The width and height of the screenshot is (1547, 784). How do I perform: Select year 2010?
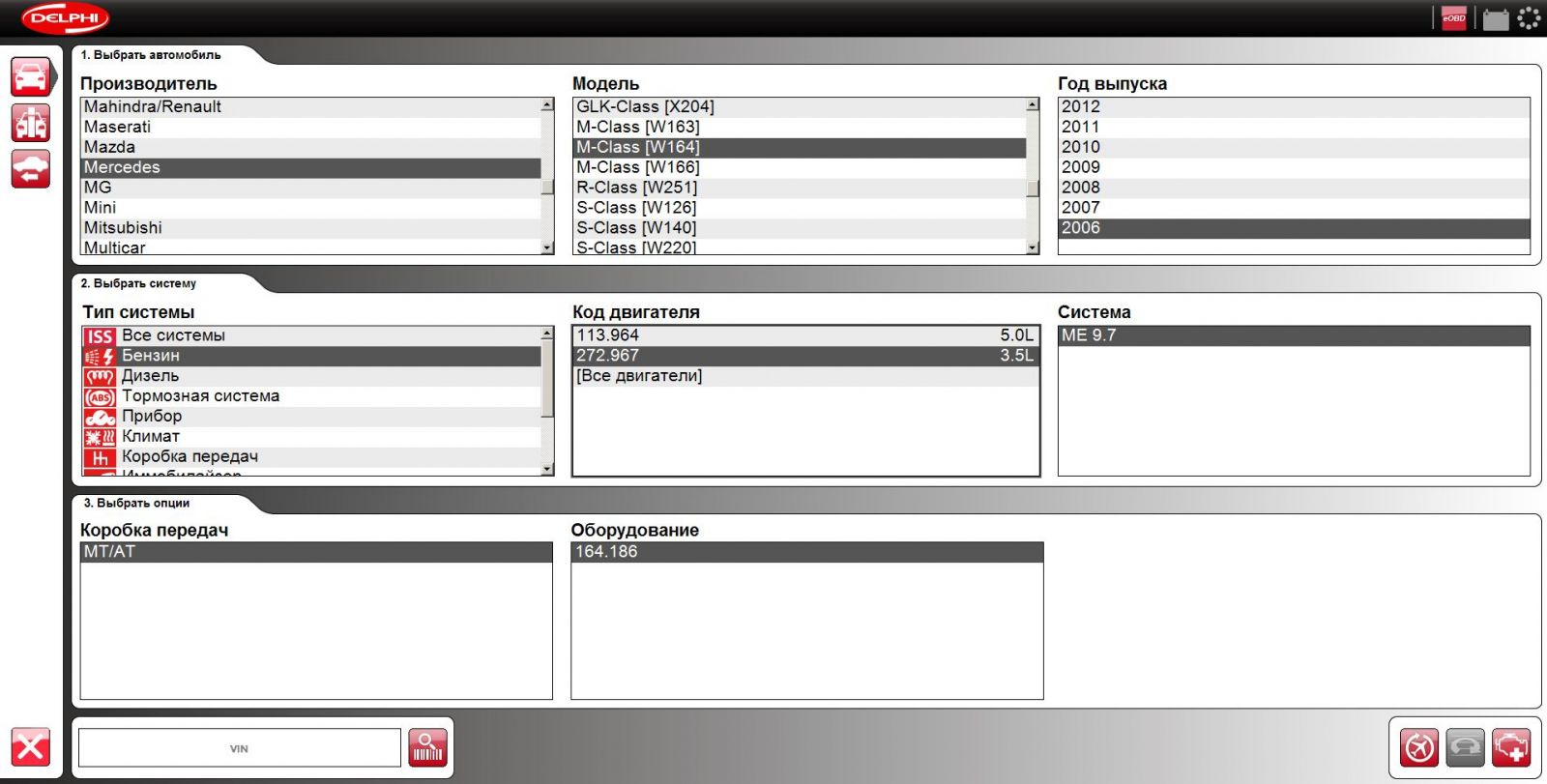[1294, 147]
